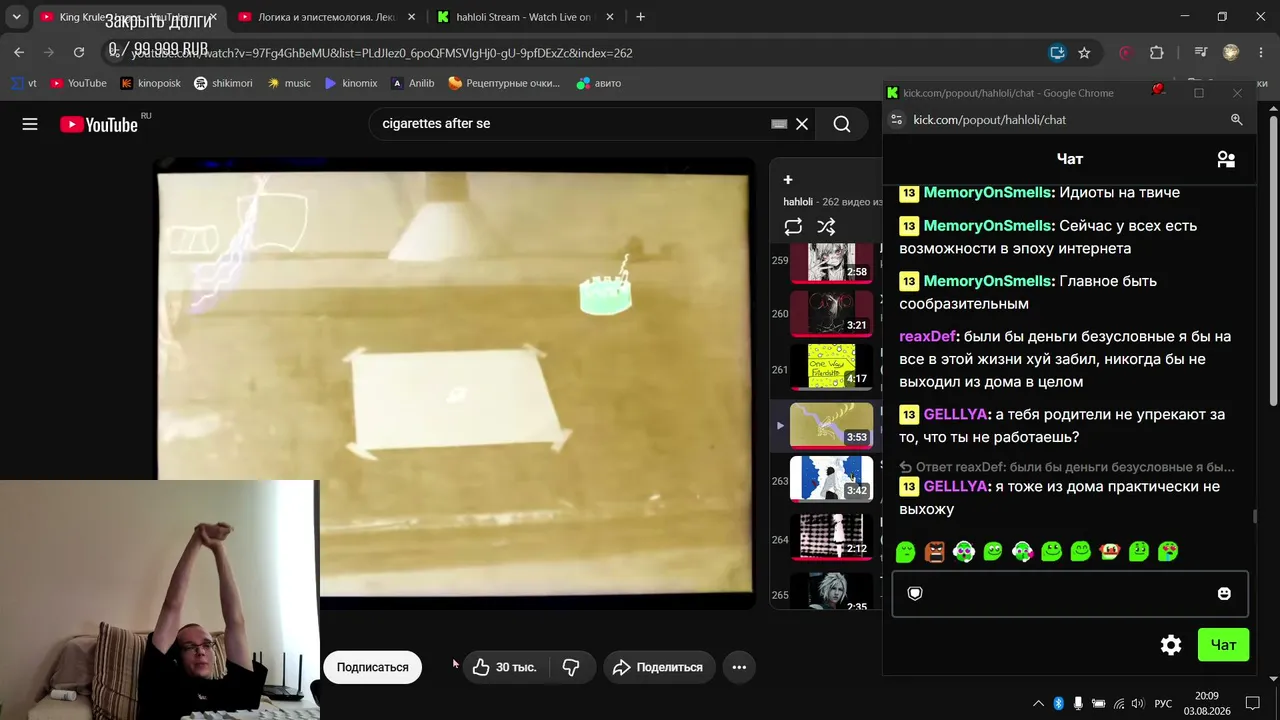This screenshot has height=720, width=1280.
Task: Reload the YouTube page
Action: point(79,53)
